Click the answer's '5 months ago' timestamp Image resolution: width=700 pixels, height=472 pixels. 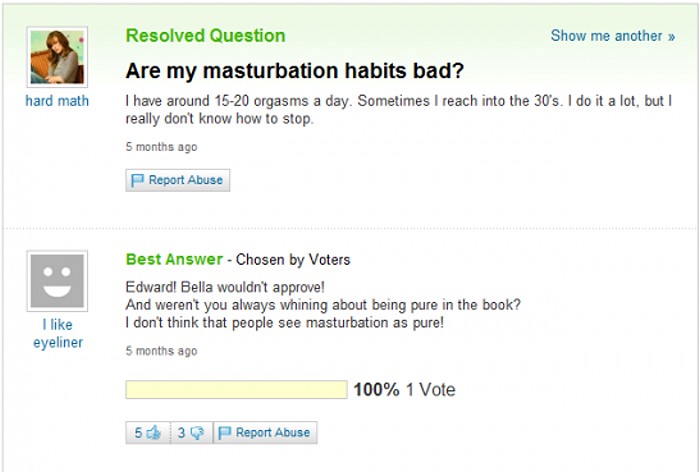pos(161,351)
